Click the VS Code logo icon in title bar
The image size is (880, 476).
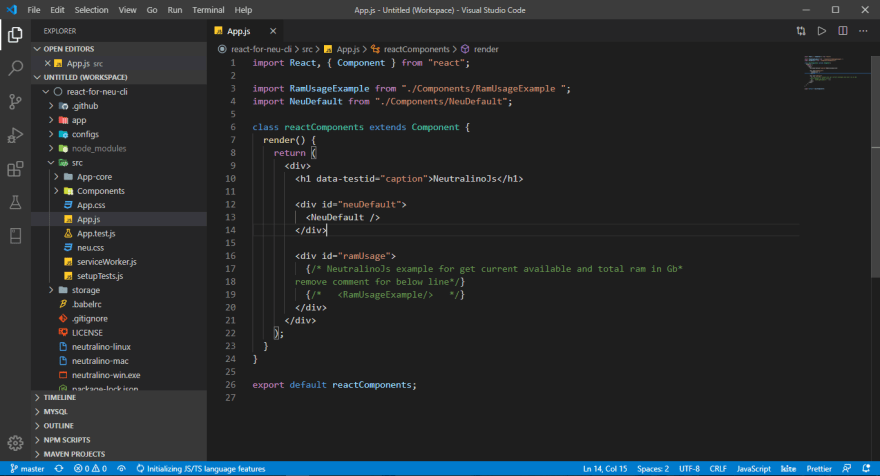11,10
